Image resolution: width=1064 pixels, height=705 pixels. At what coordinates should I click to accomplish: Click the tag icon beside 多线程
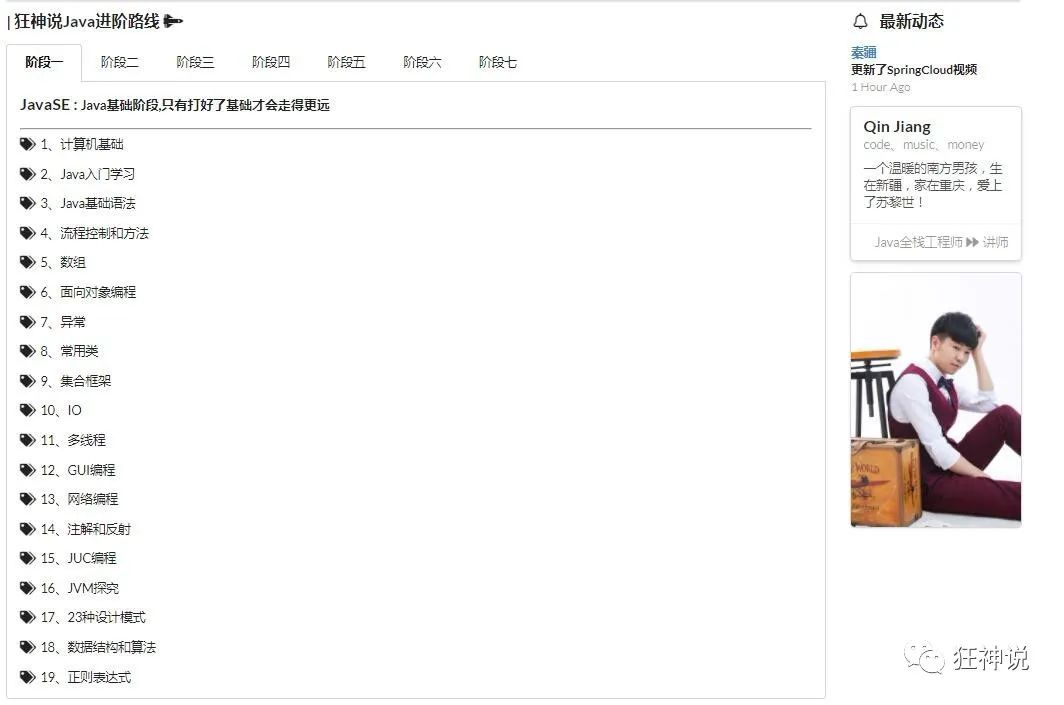point(28,440)
